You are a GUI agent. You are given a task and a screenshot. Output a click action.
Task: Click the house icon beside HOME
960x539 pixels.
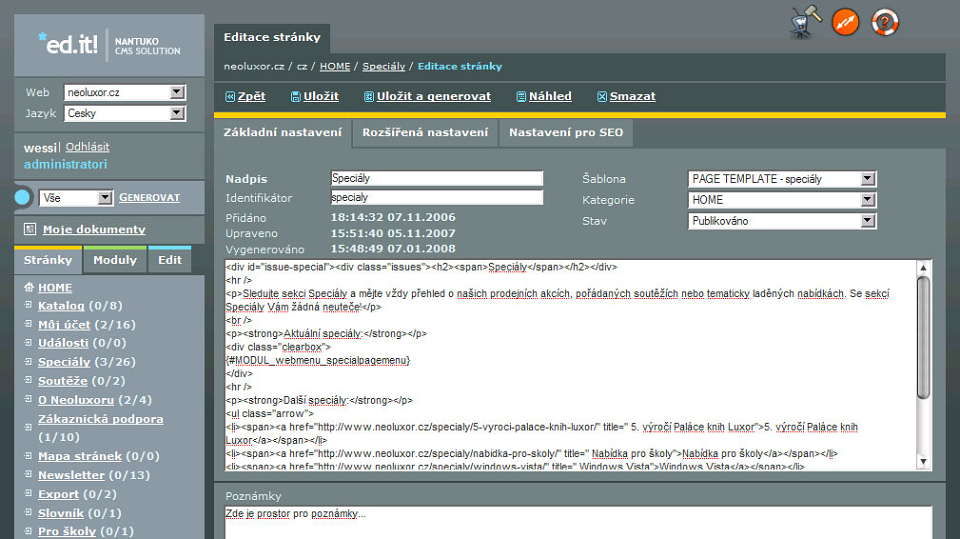[x=29, y=287]
